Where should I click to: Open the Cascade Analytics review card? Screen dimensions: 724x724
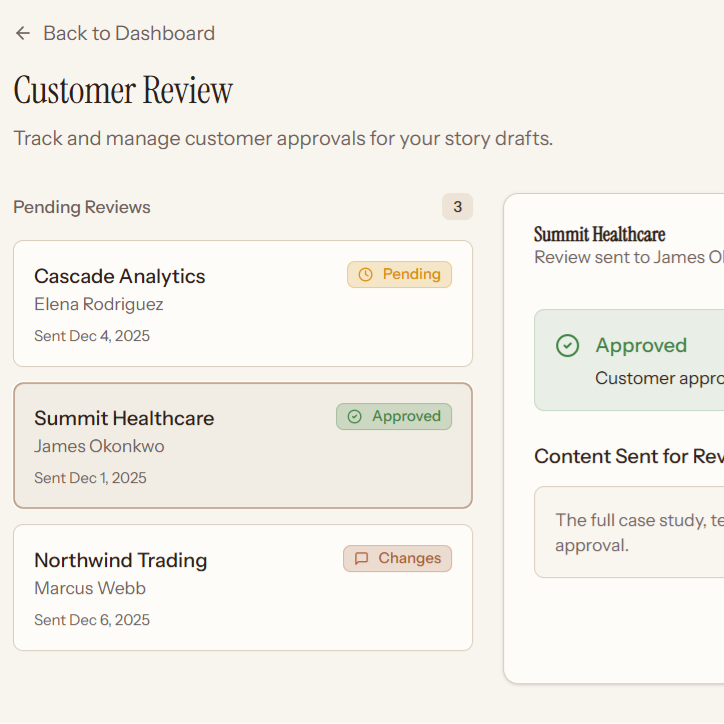tap(242, 303)
